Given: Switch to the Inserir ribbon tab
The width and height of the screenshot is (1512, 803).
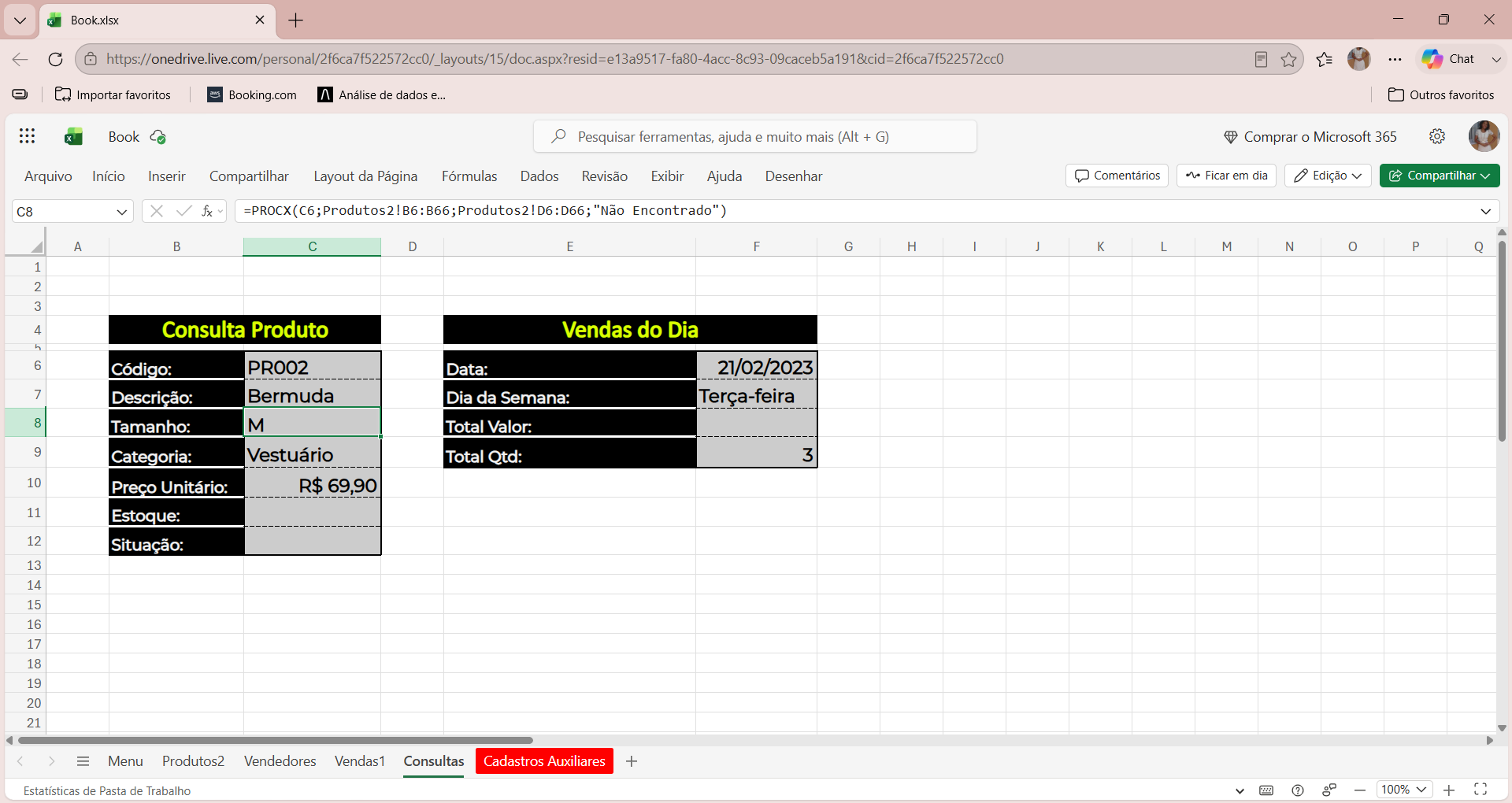Looking at the screenshot, I should 167,176.
